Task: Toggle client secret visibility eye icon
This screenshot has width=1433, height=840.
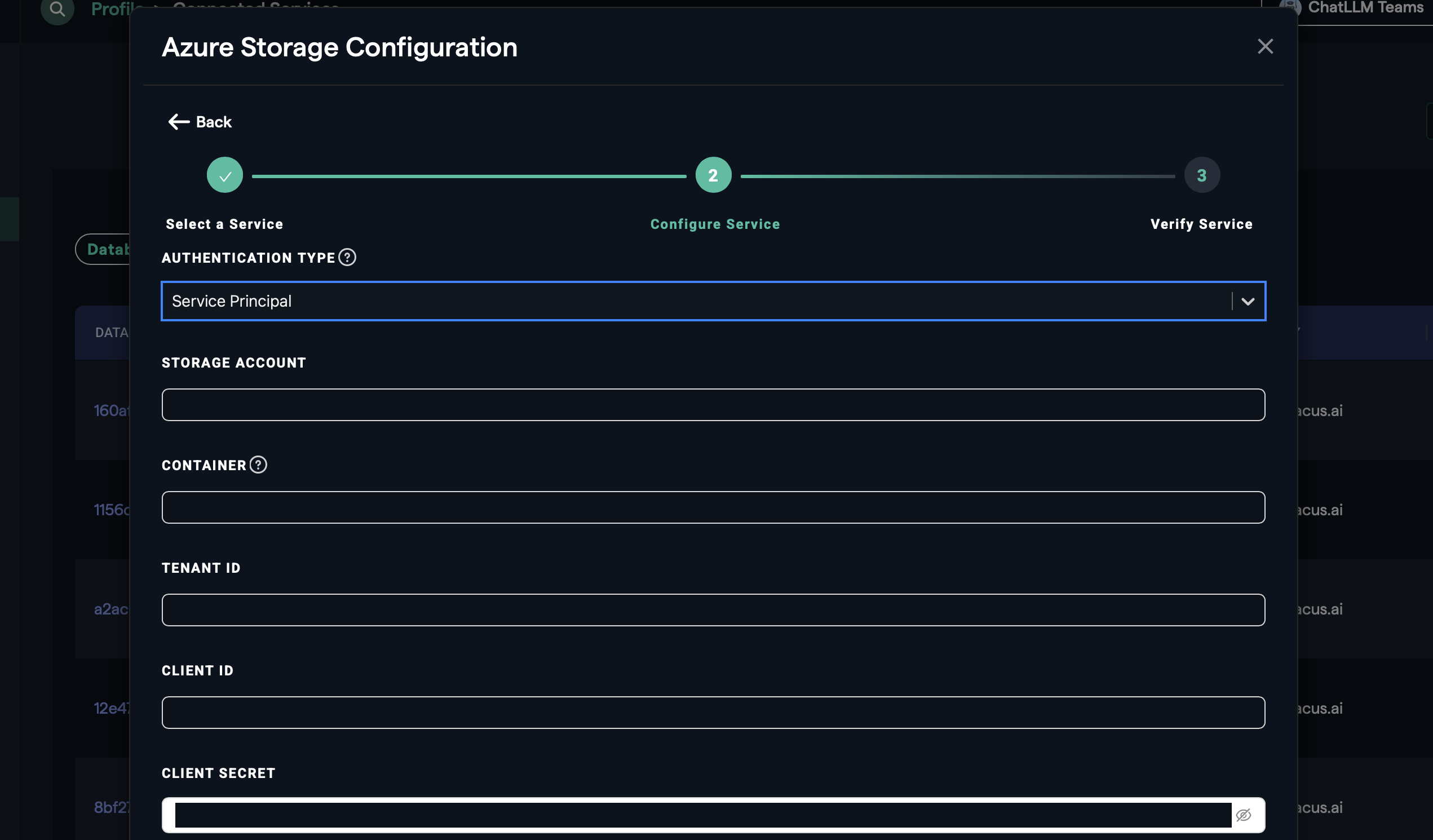Action: point(1243,815)
